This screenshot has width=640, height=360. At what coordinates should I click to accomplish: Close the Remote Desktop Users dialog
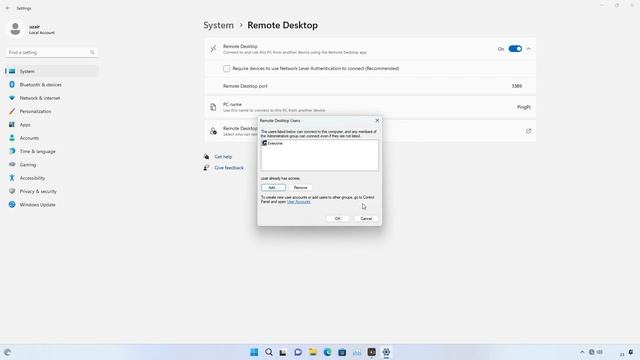click(377, 120)
